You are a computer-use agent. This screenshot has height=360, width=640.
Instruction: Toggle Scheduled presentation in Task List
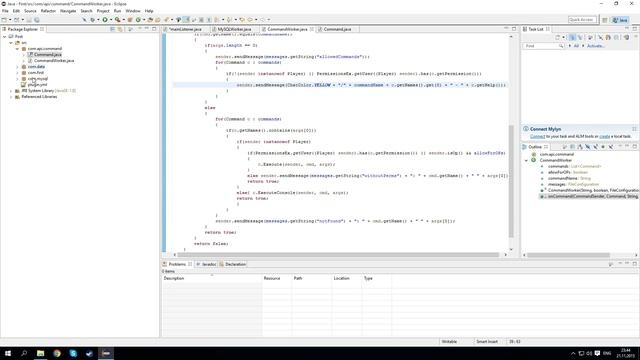pyautogui.click(x=580, y=37)
